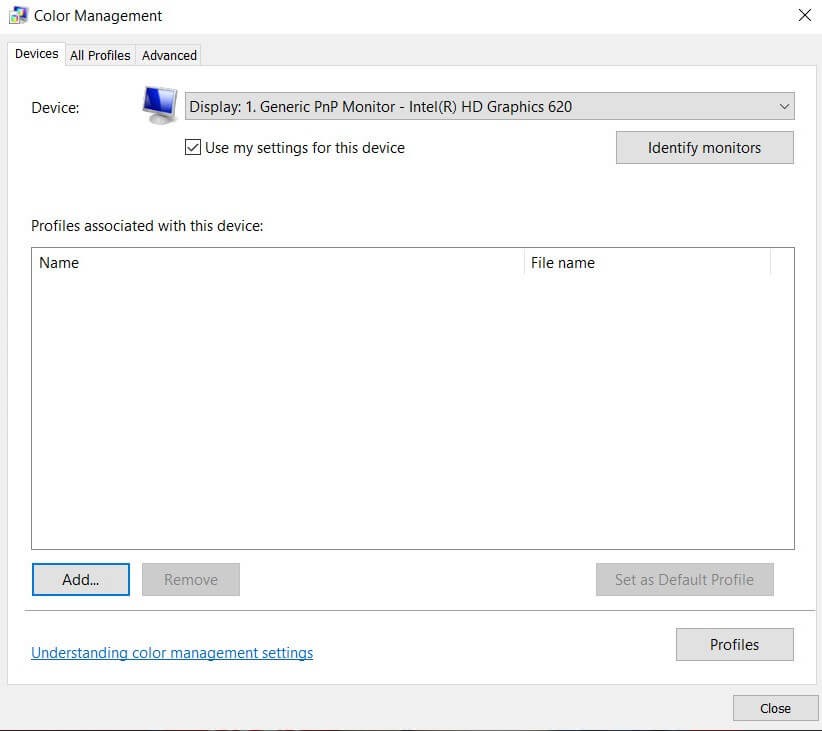Go to the Advanced tab
This screenshot has width=822, height=731.
click(169, 55)
